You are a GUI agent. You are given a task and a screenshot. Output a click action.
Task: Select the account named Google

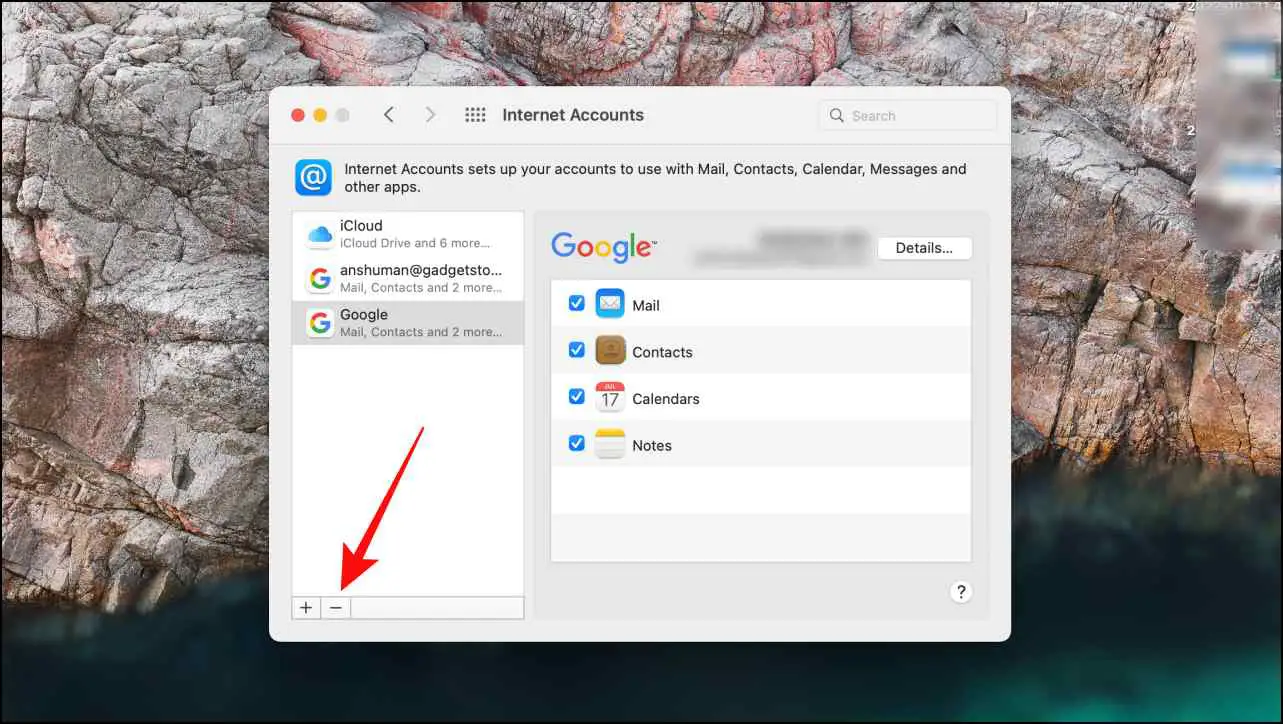408,323
